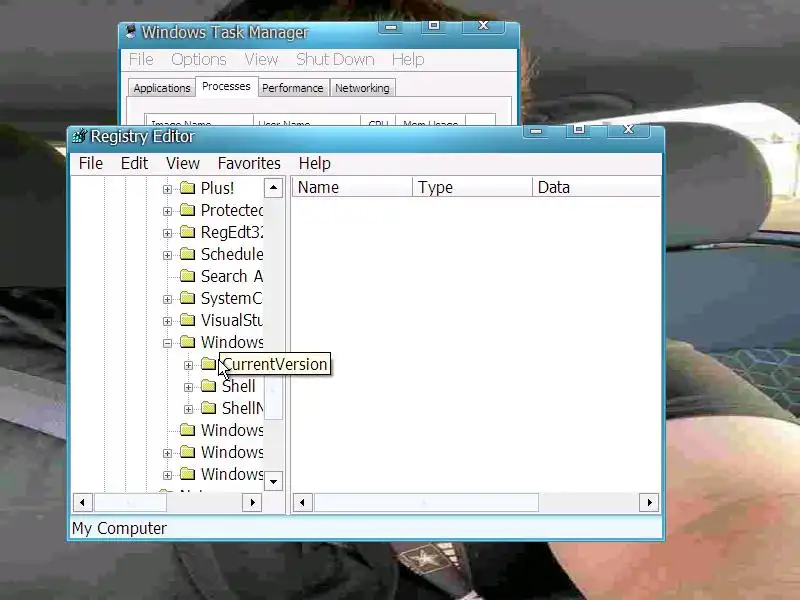Screen dimensions: 800x600
Task: Switch to the Networking tab in Task Manager
Action: pyautogui.click(x=362, y=88)
